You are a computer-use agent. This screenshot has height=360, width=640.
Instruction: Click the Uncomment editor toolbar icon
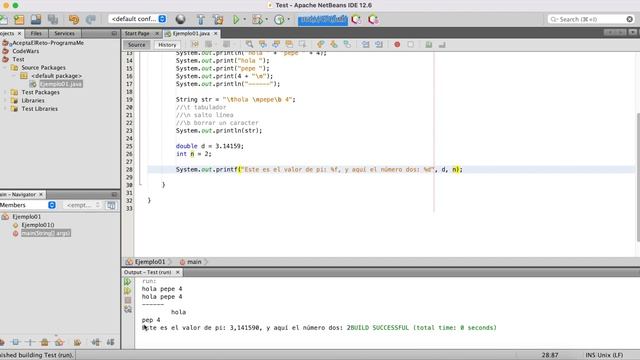pyautogui.click(x=442, y=44)
